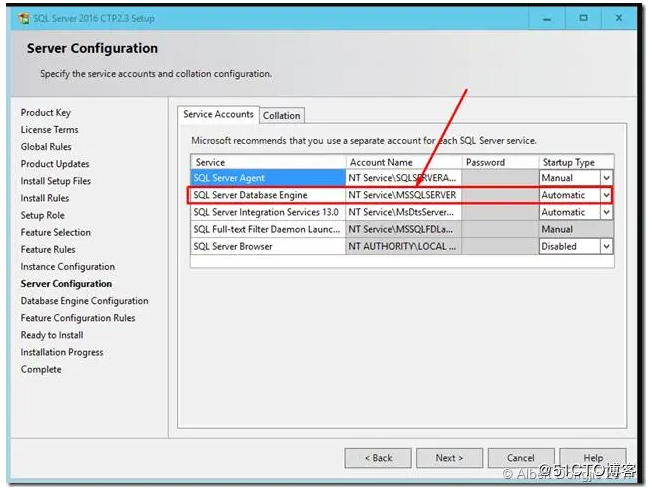This screenshot has width=652, height=490.
Task: Open Startup Type dropdown for SQL Server Browser
Action: pos(606,246)
